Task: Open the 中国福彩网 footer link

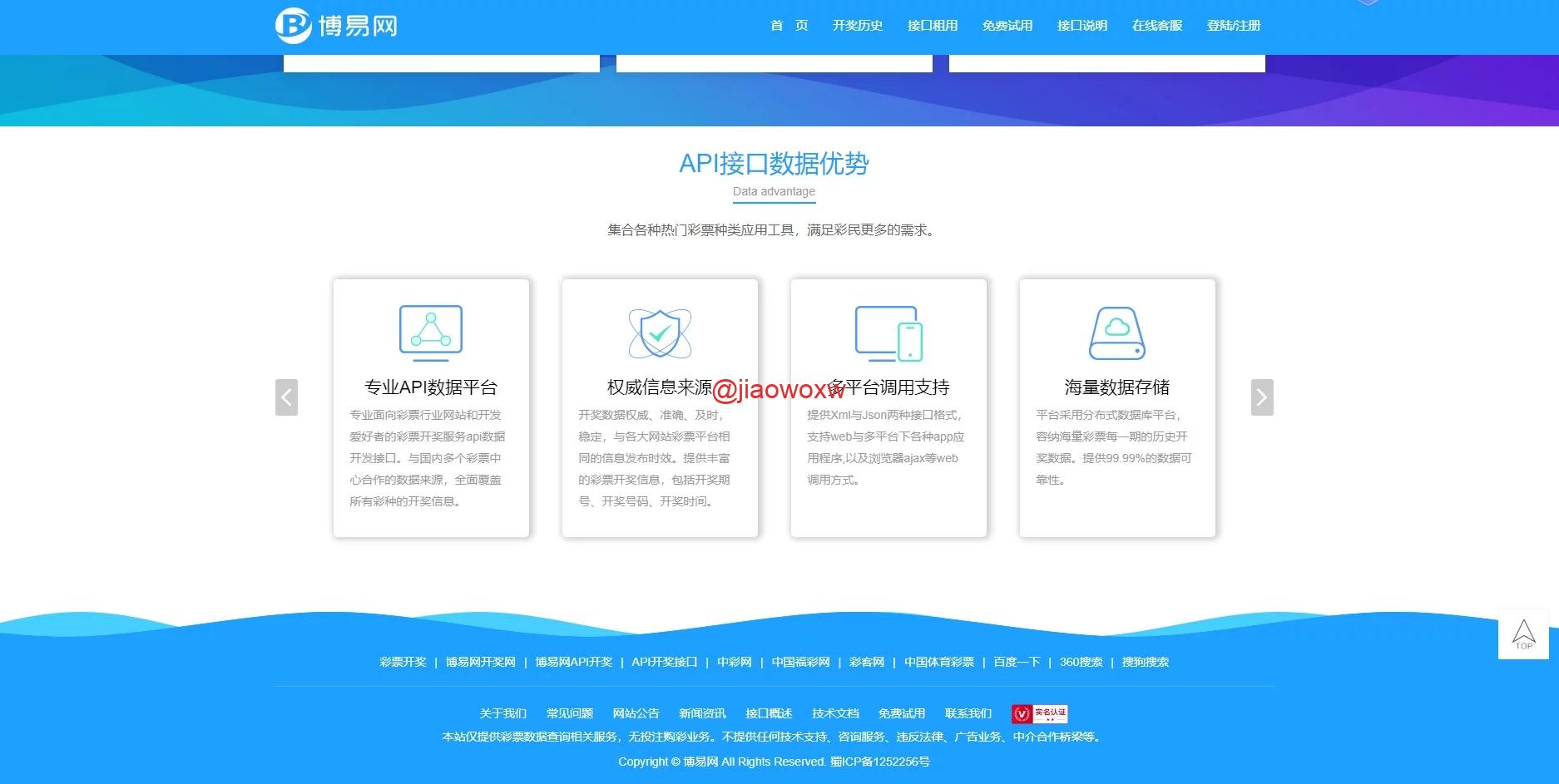Action: pos(800,662)
